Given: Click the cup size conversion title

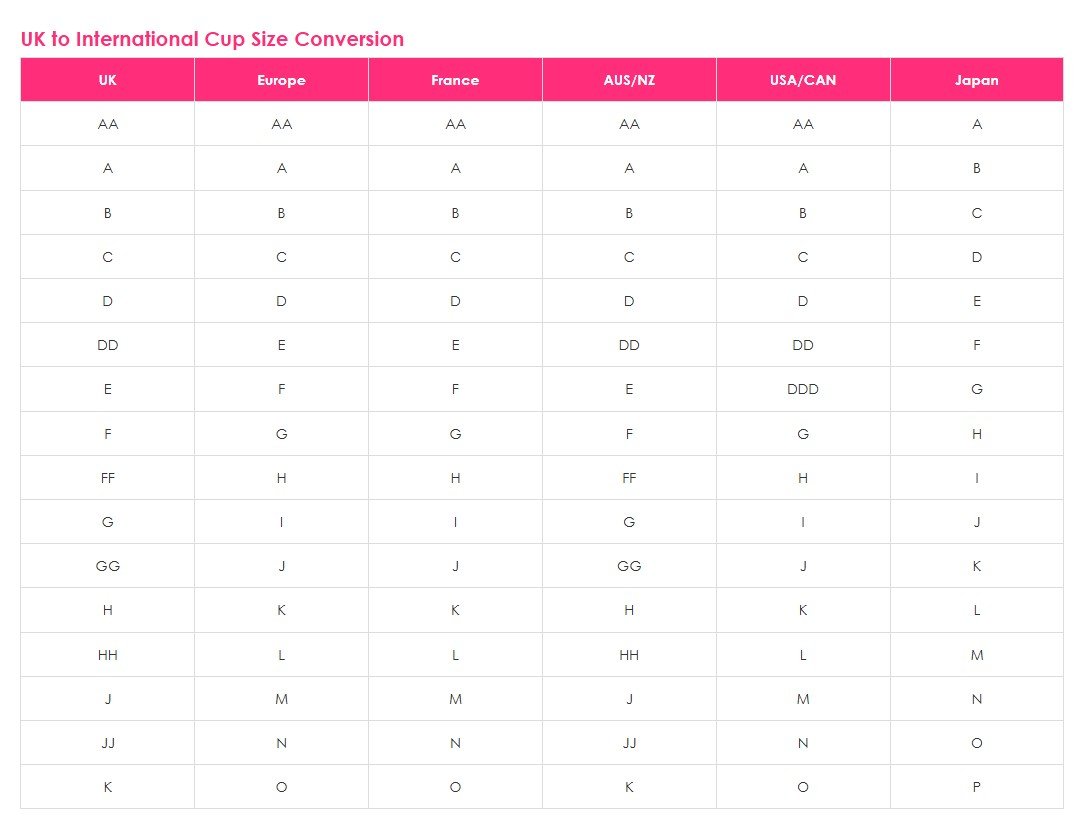Looking at the screenshot, I should (x=212, y=39).
